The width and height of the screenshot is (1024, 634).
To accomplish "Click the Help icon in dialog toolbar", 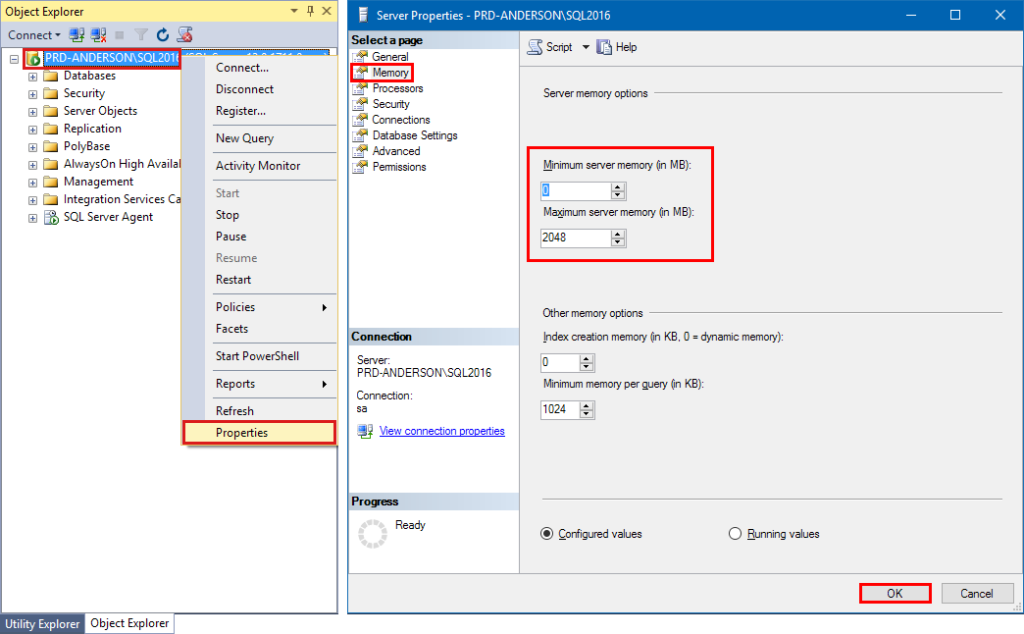I will (604, 47).
